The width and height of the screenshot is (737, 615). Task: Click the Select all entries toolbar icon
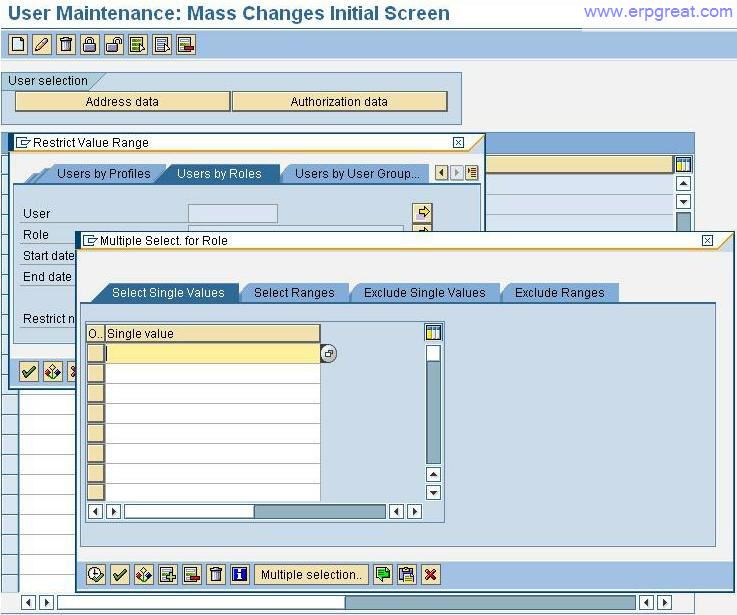(x=138, y=45)
